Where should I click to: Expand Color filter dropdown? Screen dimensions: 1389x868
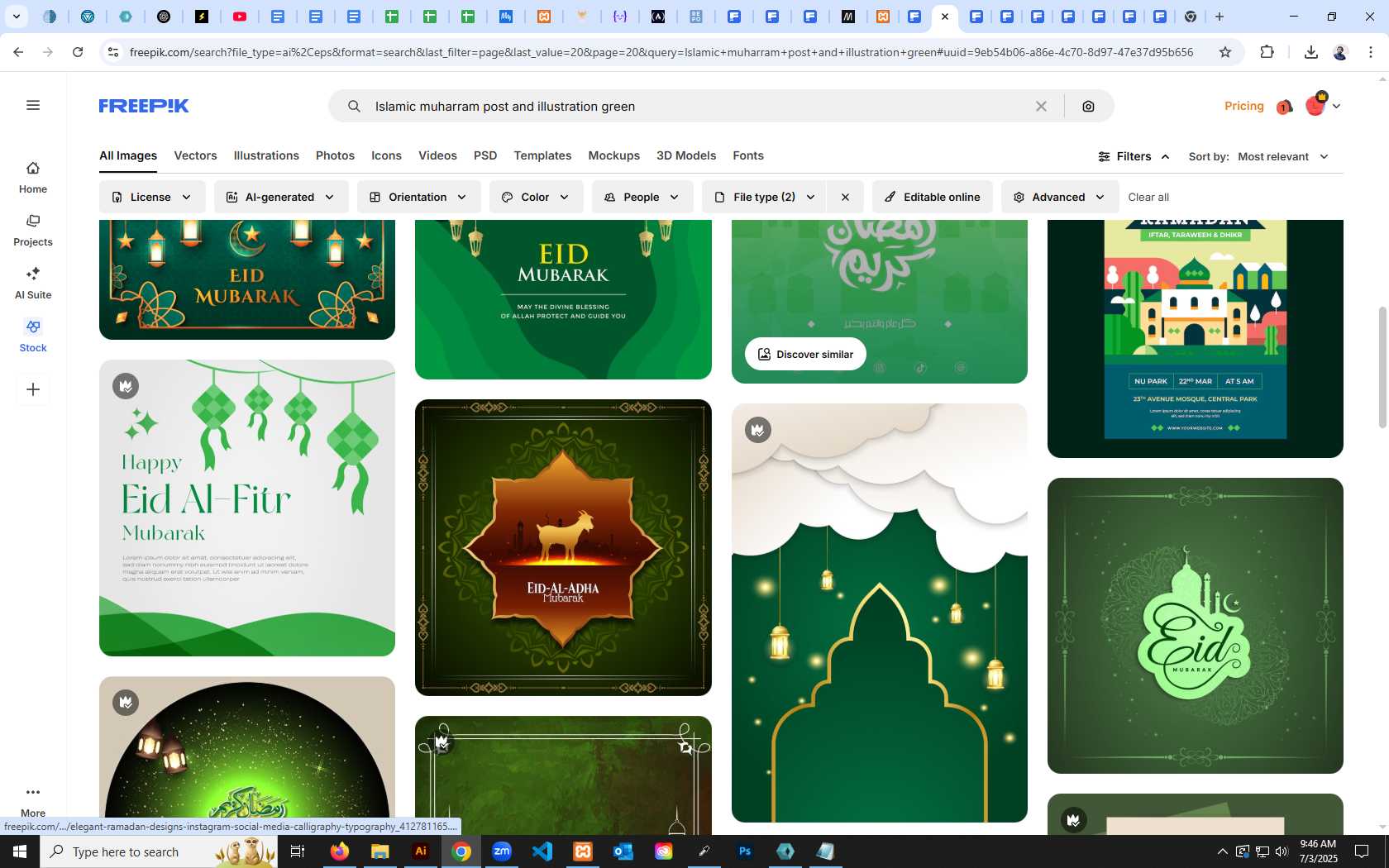click(536, 197)
